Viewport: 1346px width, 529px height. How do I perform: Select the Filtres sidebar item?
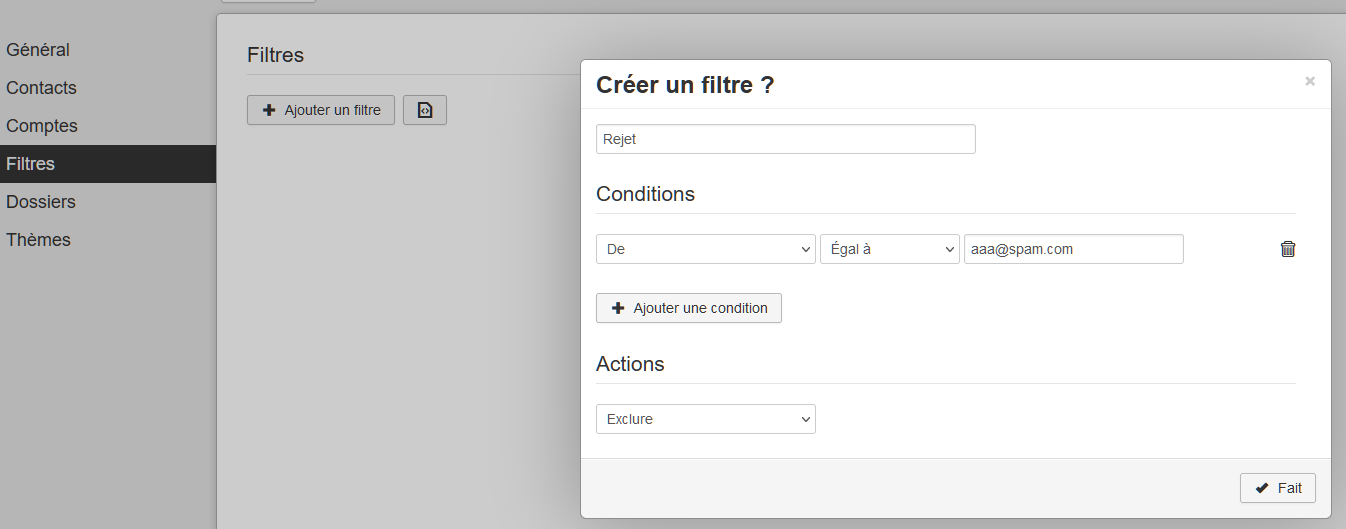[x=108, y=164]
